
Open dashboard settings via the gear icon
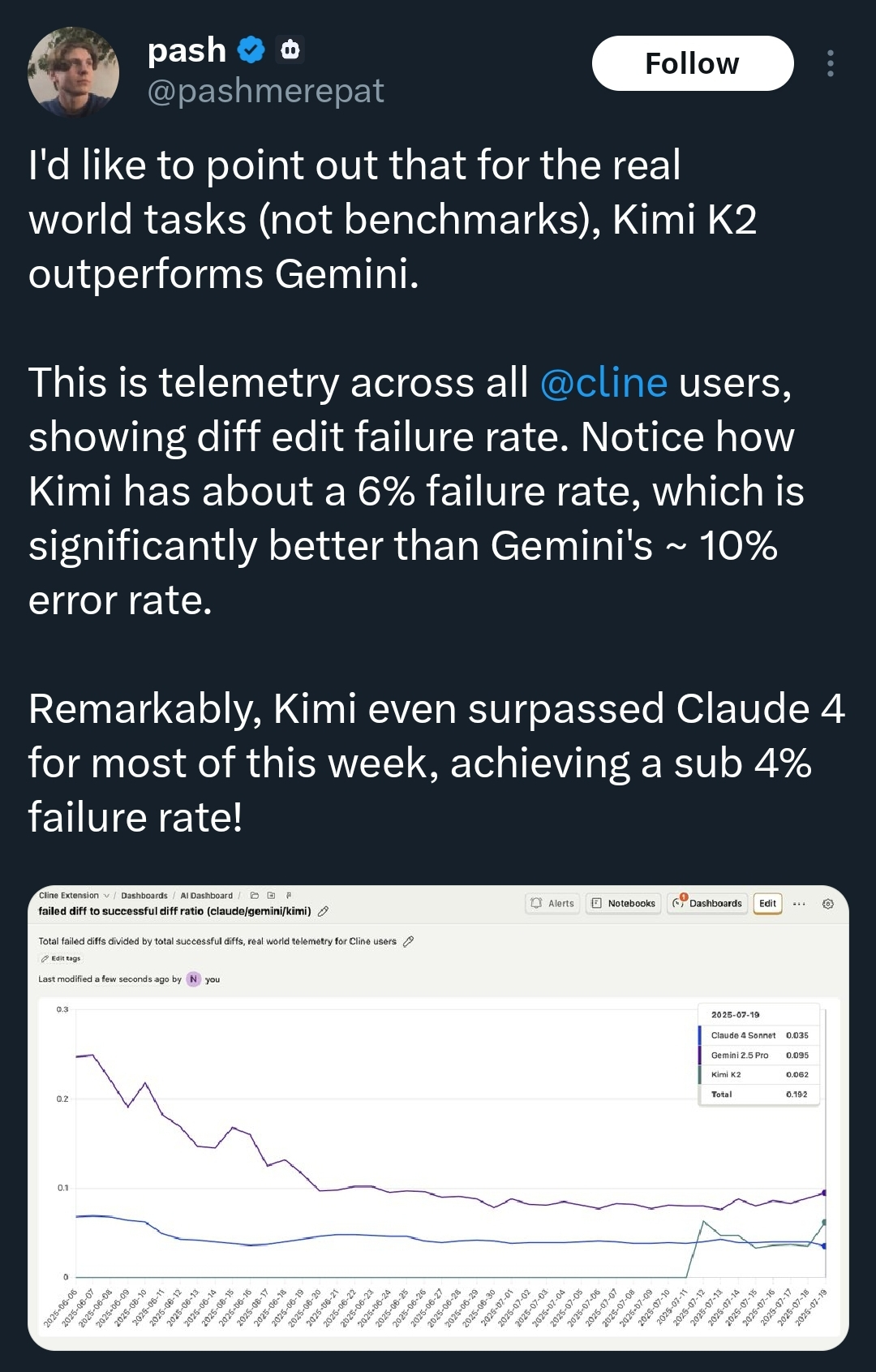pos(828,903)
